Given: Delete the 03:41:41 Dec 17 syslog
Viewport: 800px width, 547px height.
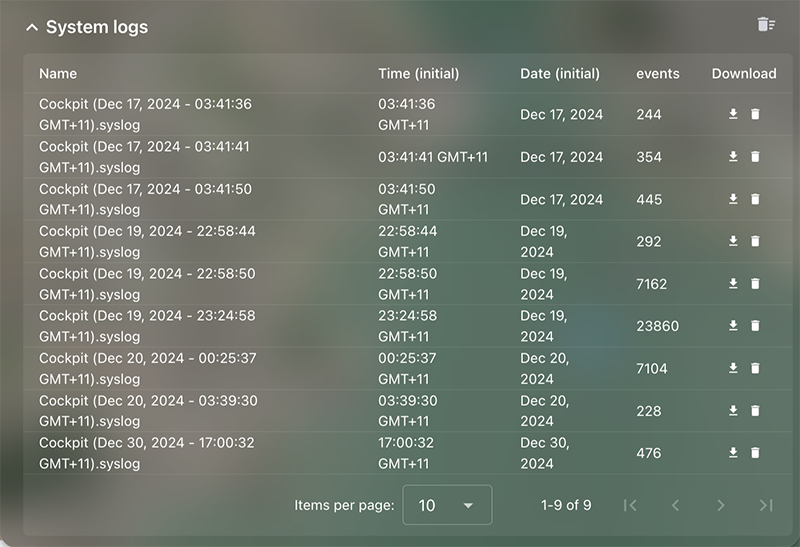Looking at the screenshot, I should [755, 157].
